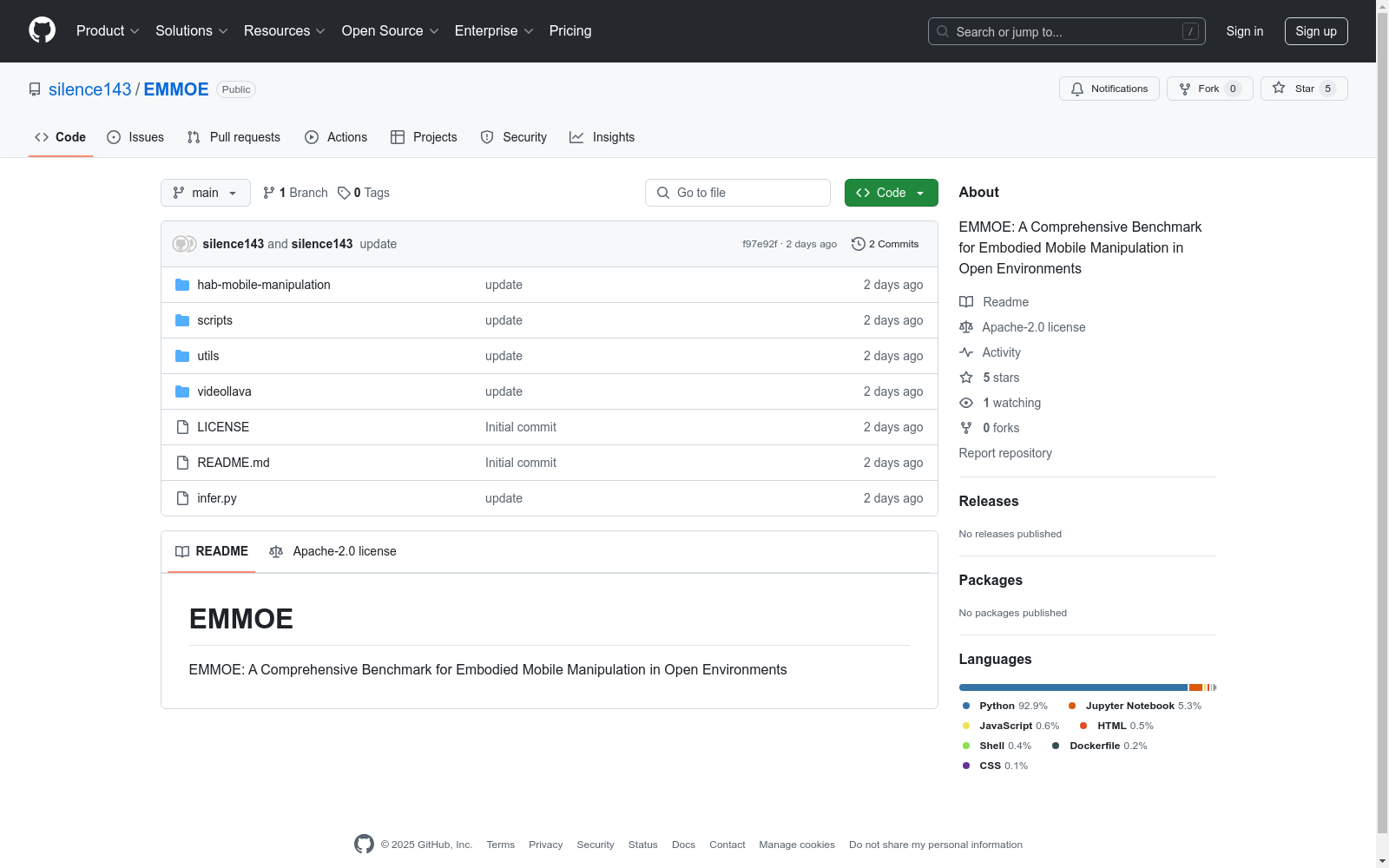Open the EMMOE repository name link
The height and width of the screenshot is (868, 1389).
click(176, 89)
